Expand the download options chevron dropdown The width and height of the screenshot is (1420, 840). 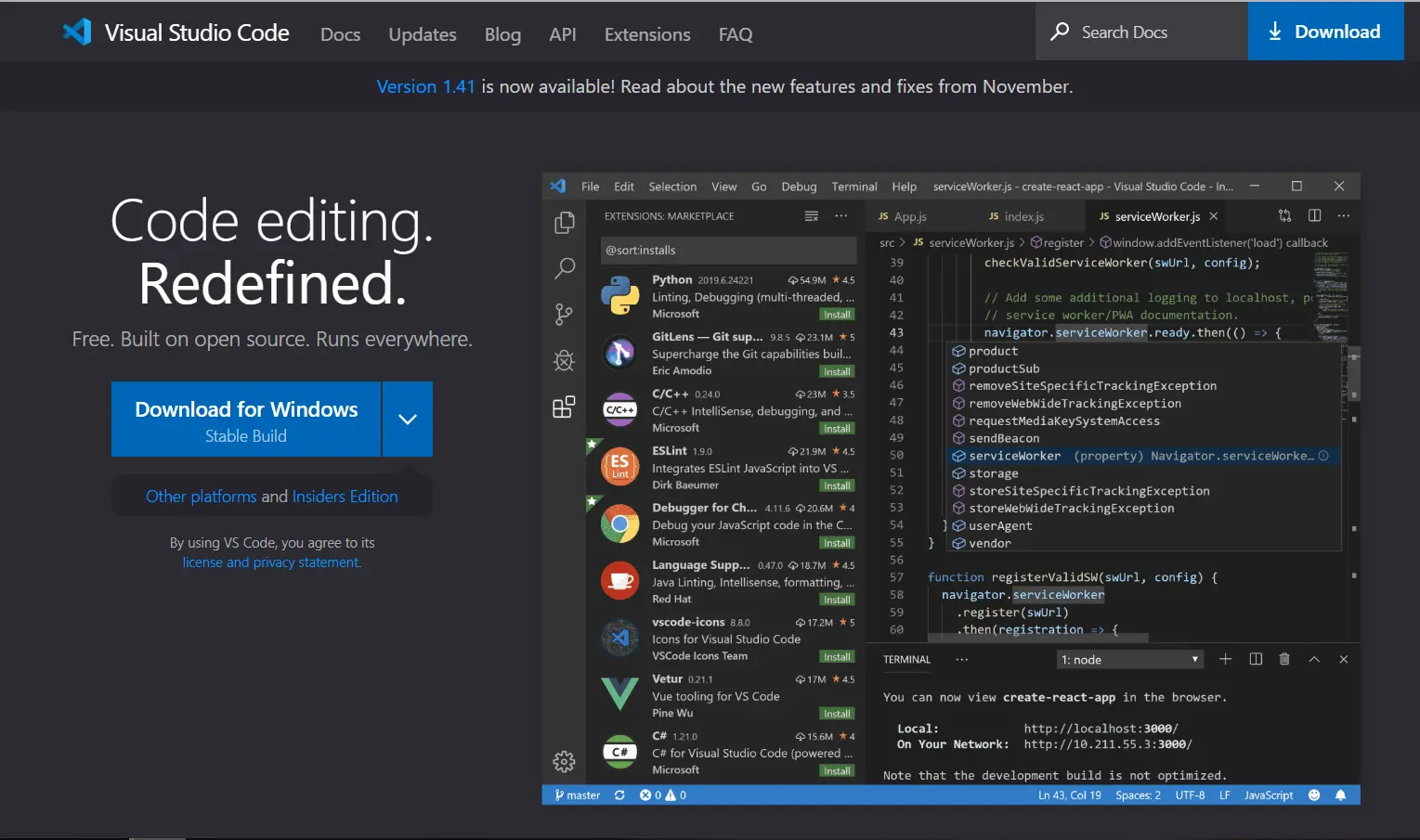(407, 419)
